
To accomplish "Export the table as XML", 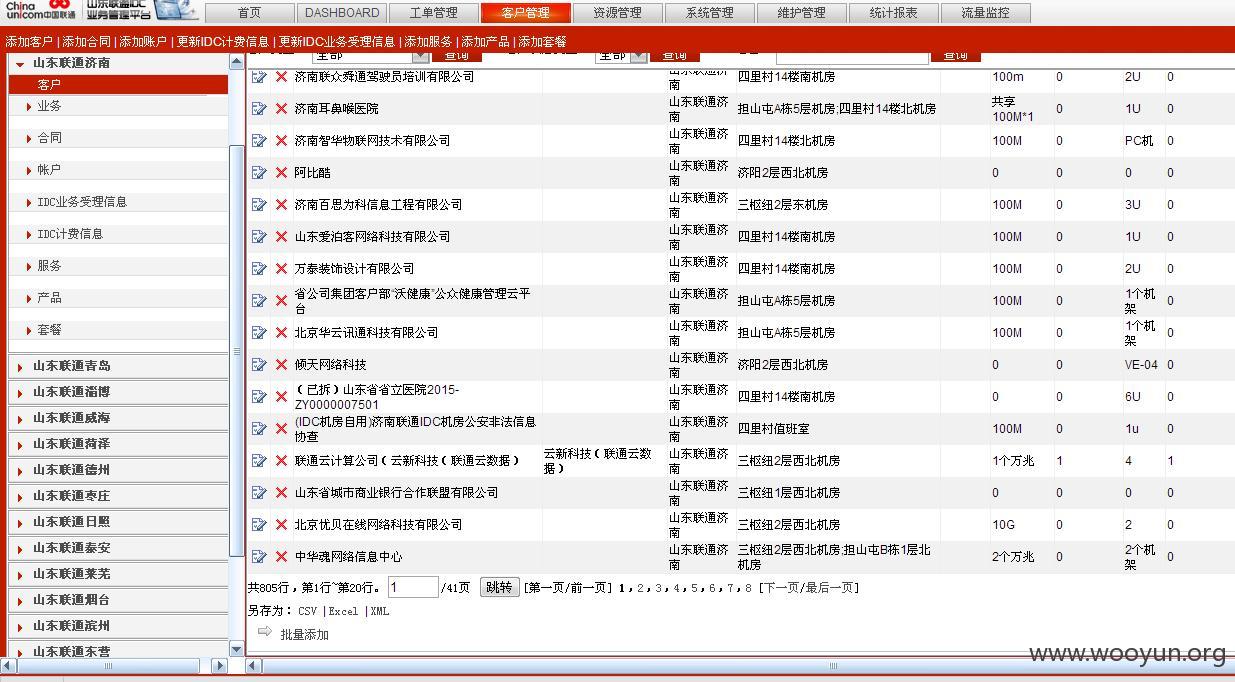I will (380, 611).
